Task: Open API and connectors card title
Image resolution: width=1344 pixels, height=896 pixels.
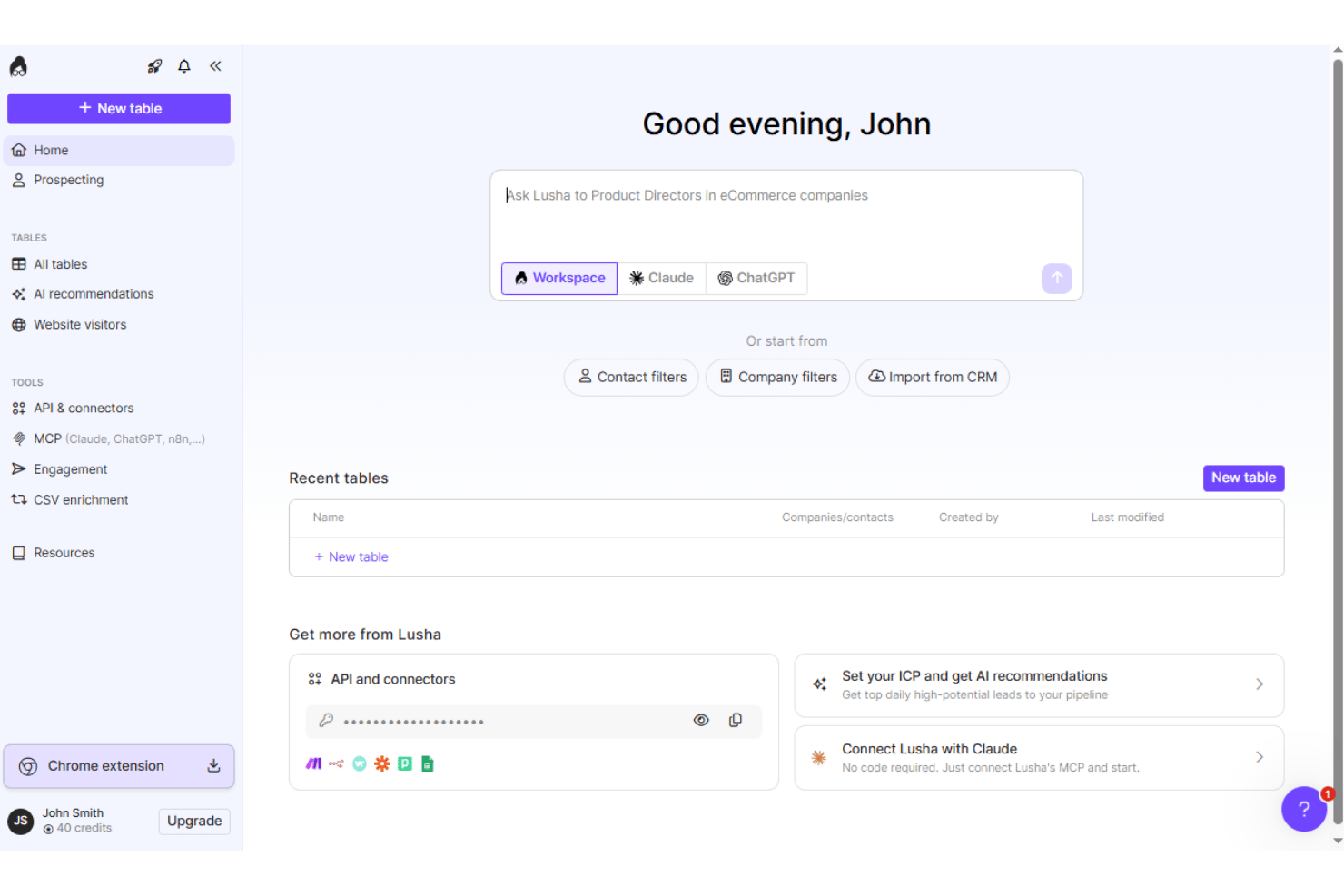Action: [x=393, y=679]
